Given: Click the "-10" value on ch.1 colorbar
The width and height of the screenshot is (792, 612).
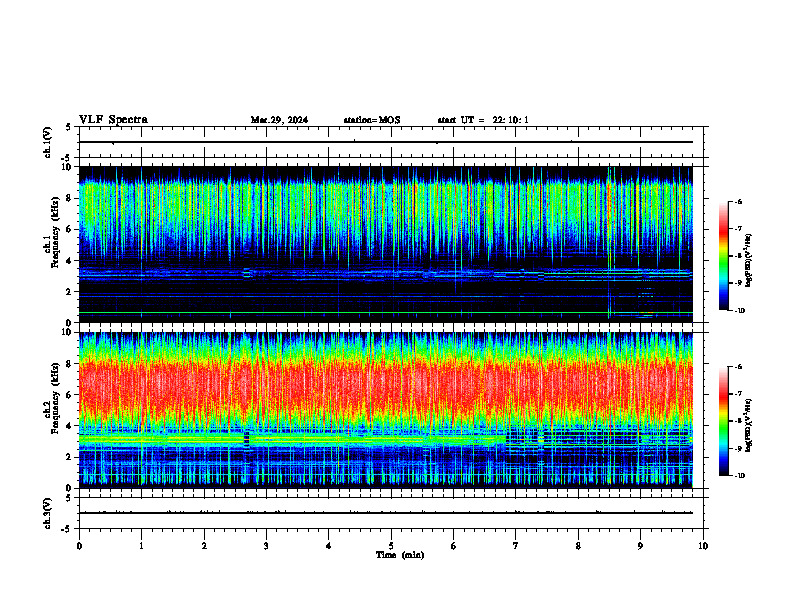Looking at the screenshot, I should pos(740,311).
